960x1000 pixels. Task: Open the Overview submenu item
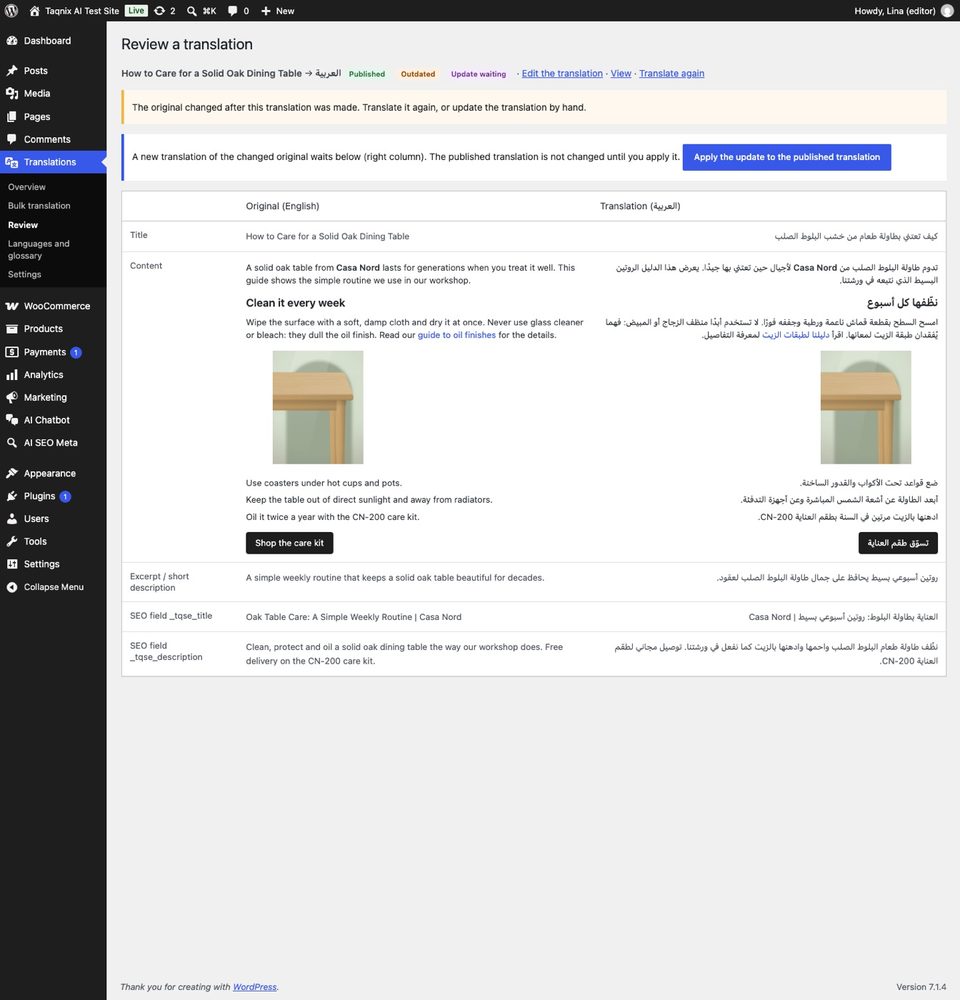27,187
